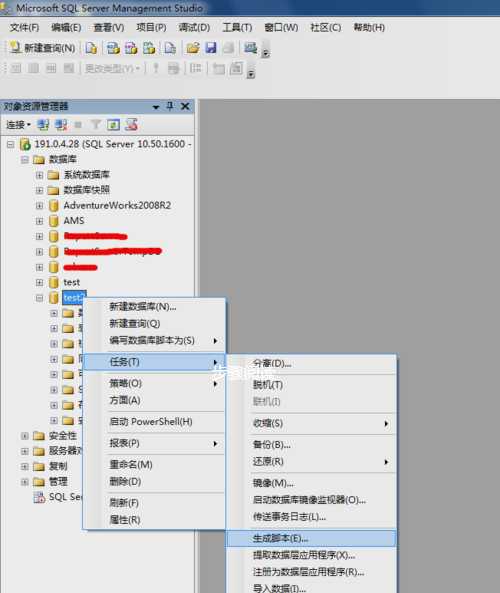Image resolution: width=500 pixels, height=593 pixels.
Task: Select the AdventureWorks2008R2 database
Action: point(117,205)
